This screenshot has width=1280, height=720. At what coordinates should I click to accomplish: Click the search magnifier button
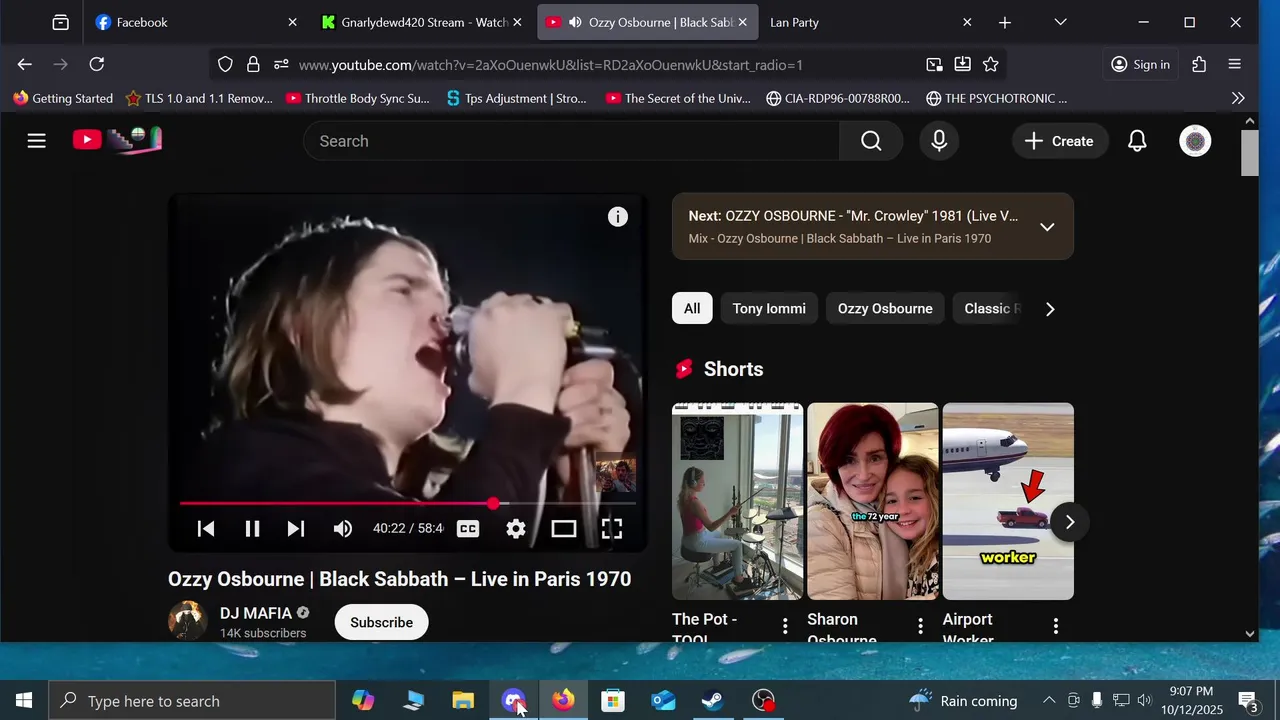click(x=871, y=141)
